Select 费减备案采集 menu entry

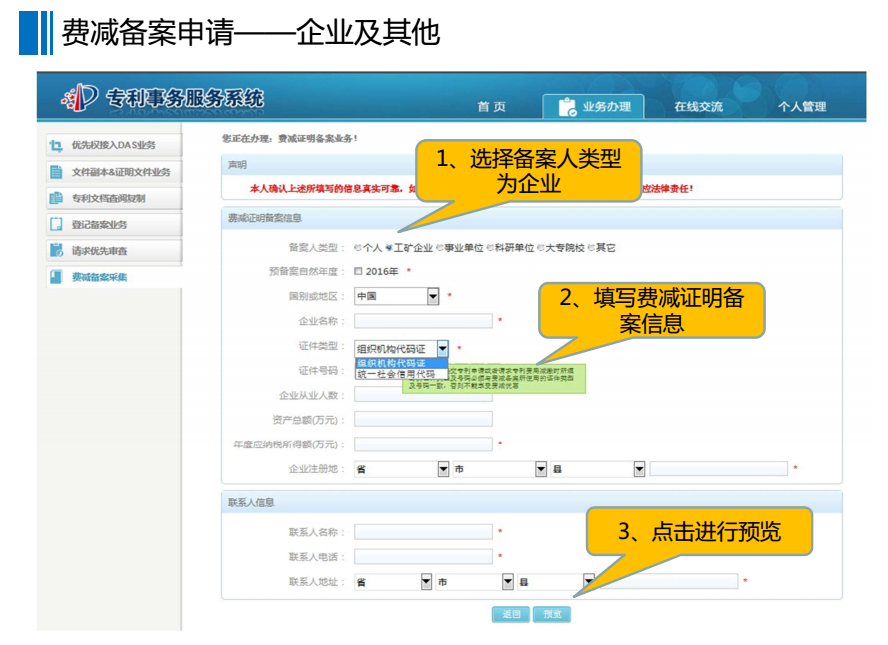(114, 277)
